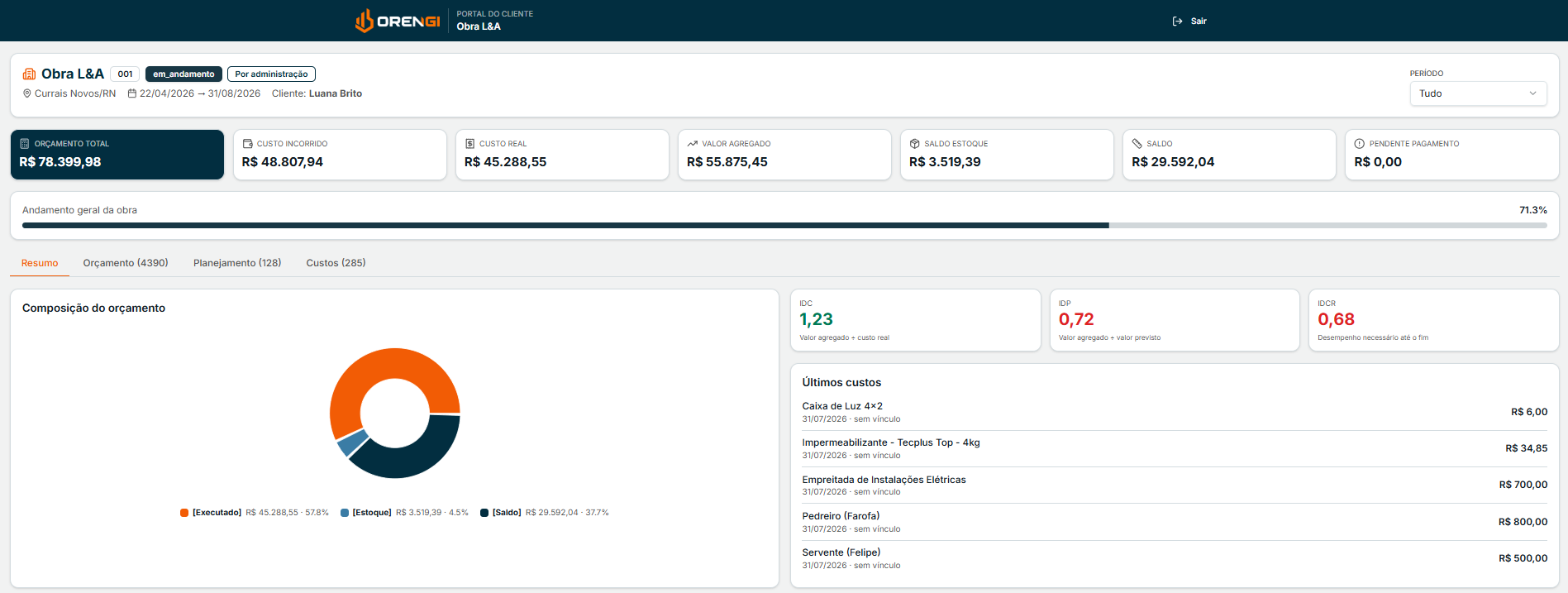
Task: Click the calendar icon next to the date range
Action: click(131, 93)
